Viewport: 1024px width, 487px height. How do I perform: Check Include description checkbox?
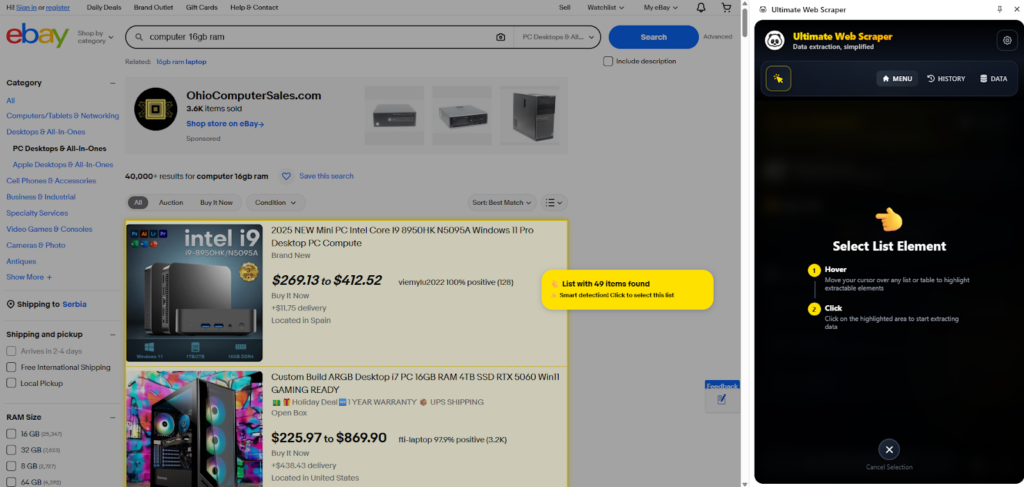(x=608, y=61)
